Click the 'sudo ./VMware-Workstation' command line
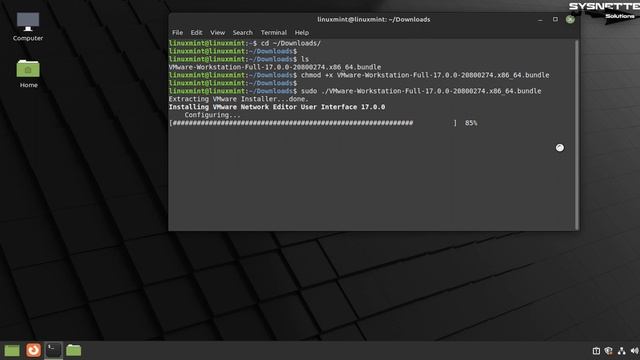Screen dimensions: 640x360 pyautogui.click(x=355, y=91)
